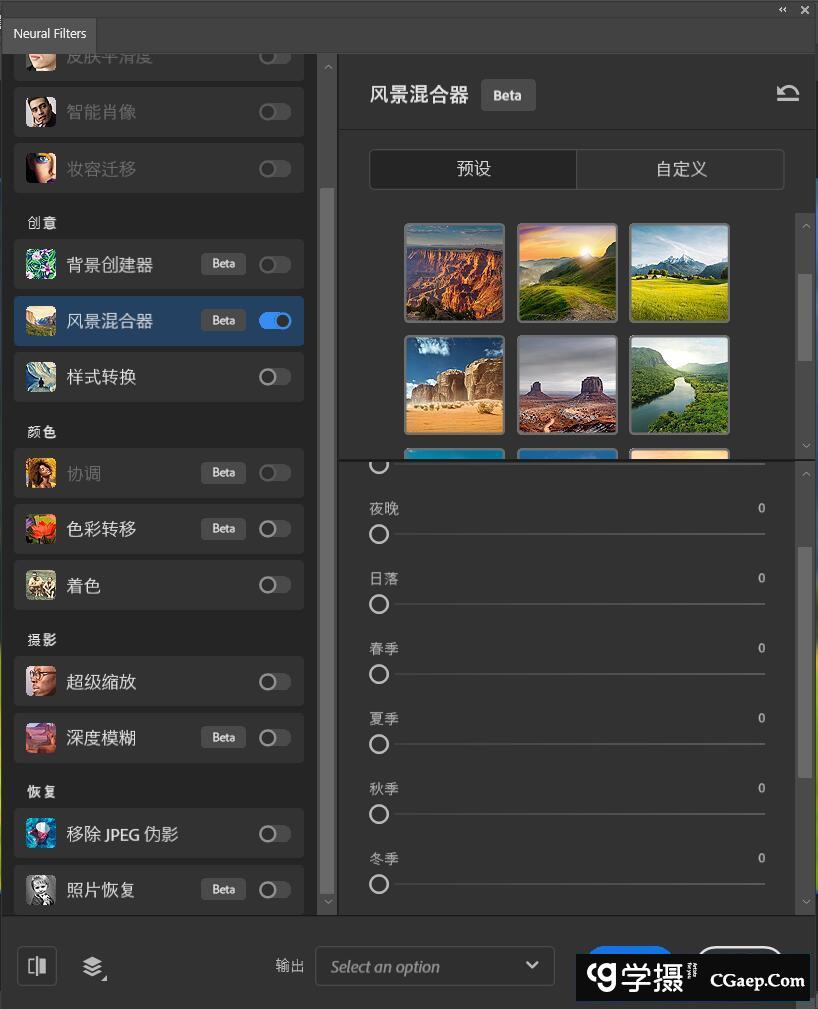Click the 超级缩放 filter icon

40,681
